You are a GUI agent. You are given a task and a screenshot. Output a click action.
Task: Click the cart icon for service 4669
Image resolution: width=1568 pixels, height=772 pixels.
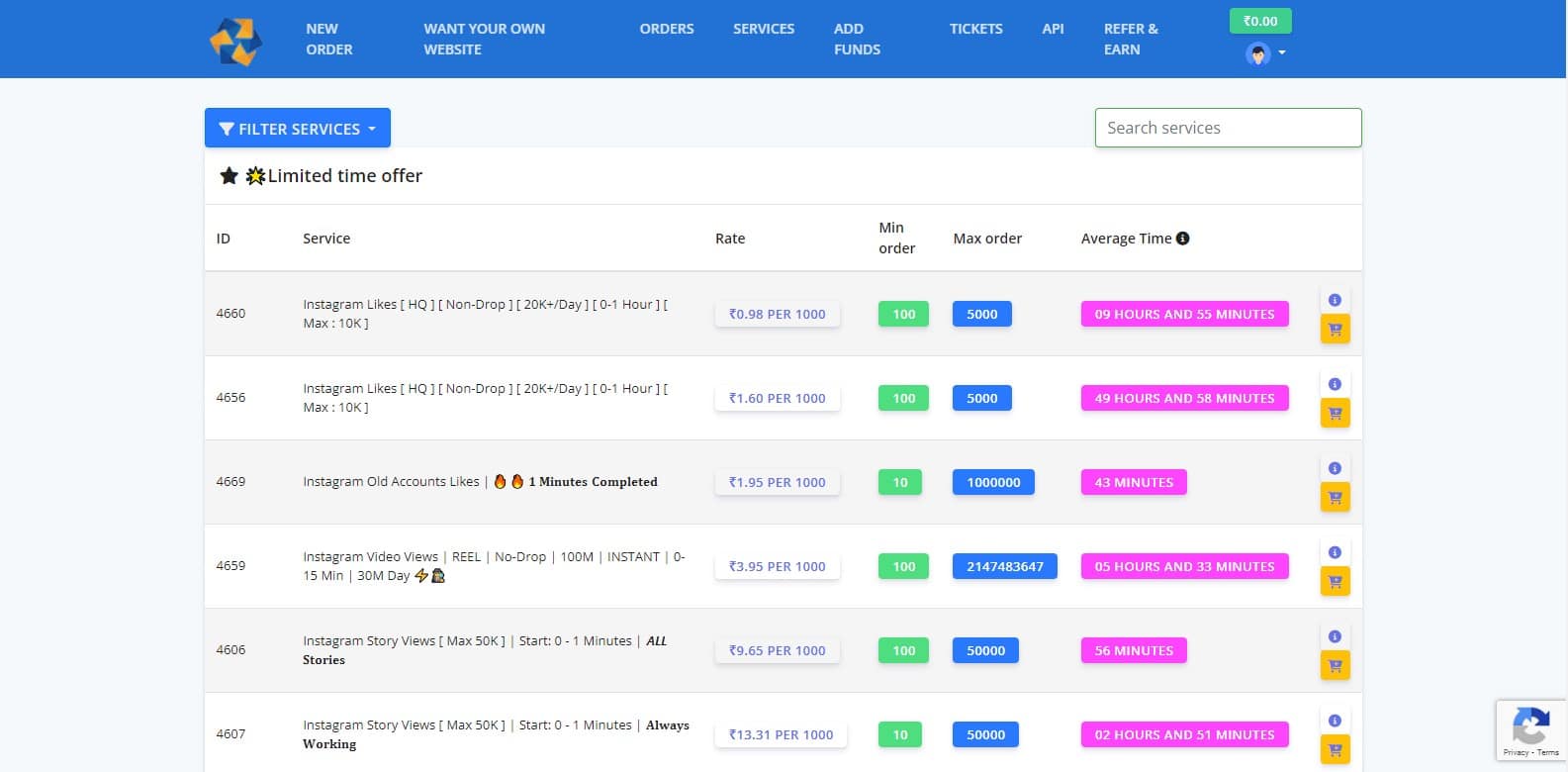pyautogui.click(x=1335, y=498)
